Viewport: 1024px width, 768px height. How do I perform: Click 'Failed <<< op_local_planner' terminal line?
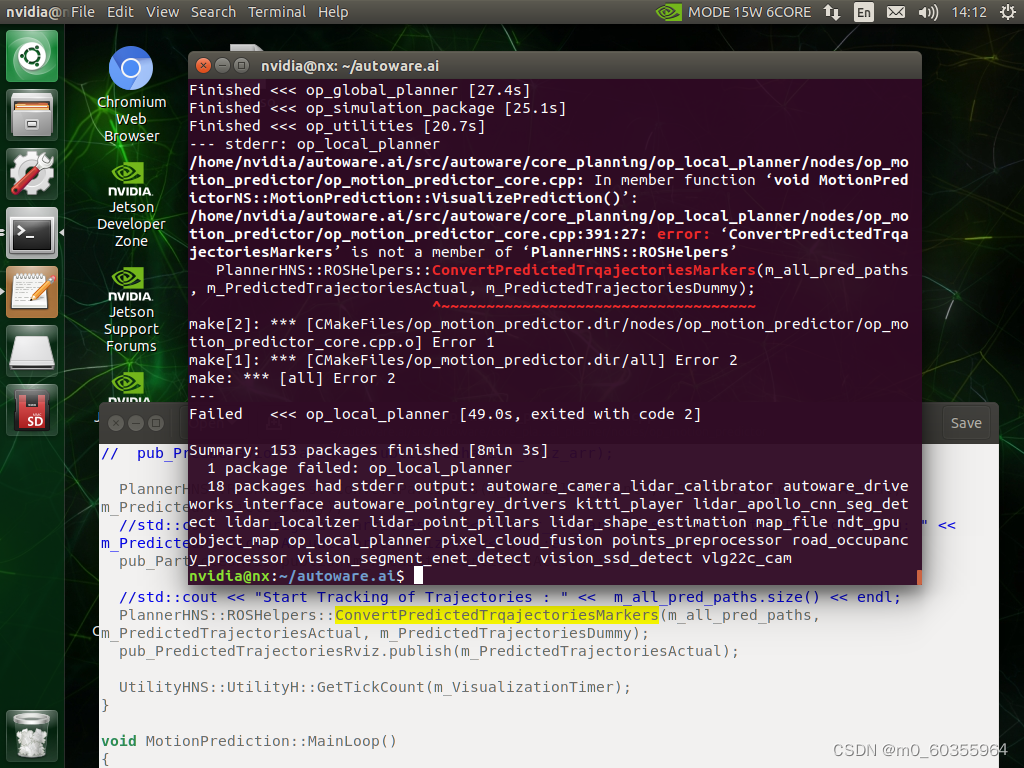pyautogui.click(x=445, y=414)
